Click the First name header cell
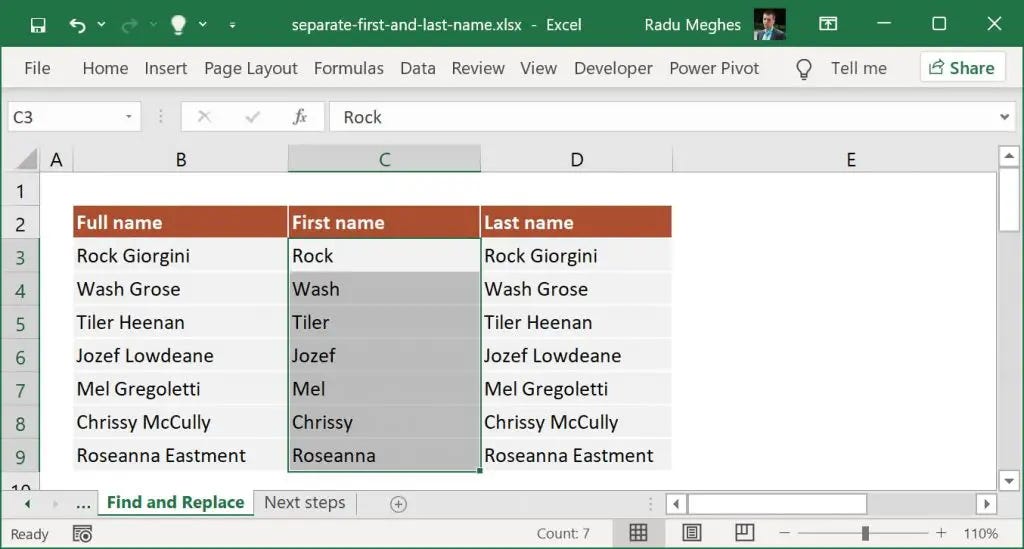 click(x=384, y=223)
